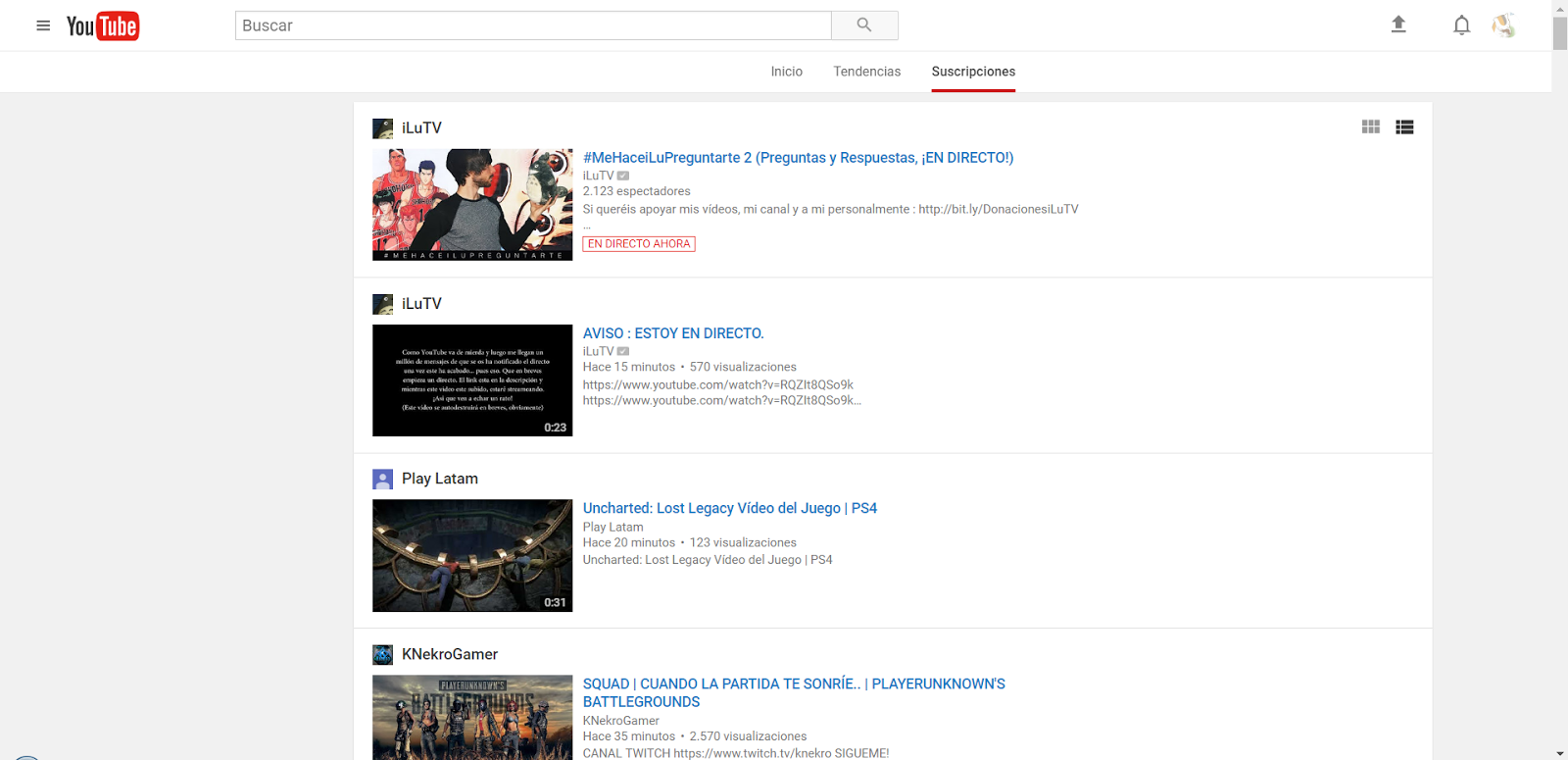Go to the YouTube logo home
1568x760 pixels.
103,25
